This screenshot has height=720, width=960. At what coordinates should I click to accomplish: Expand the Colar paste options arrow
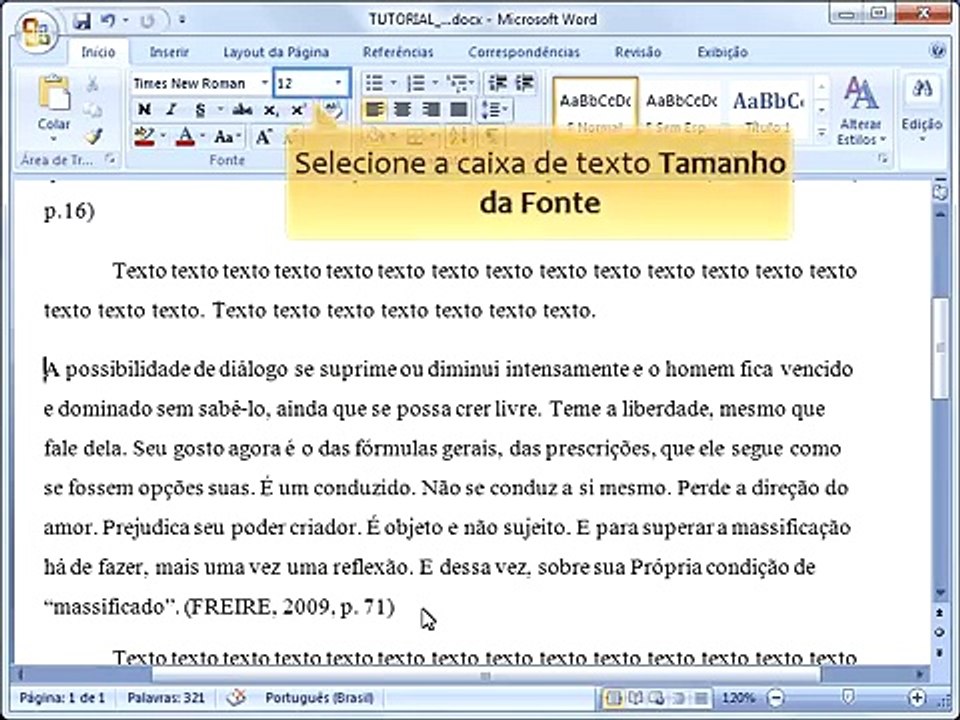click(x=54, y=139)
